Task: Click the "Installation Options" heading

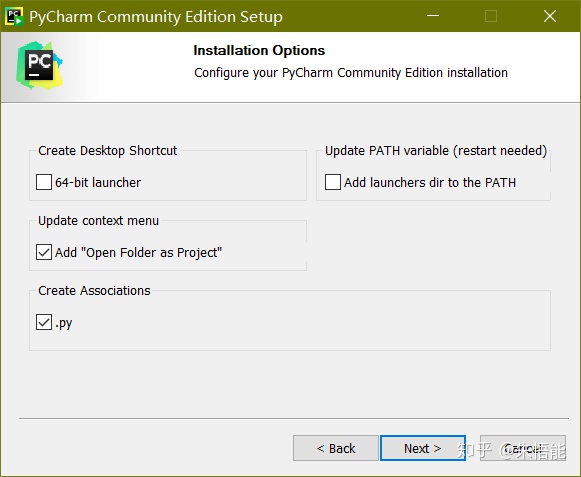Action: coord(259,50)
